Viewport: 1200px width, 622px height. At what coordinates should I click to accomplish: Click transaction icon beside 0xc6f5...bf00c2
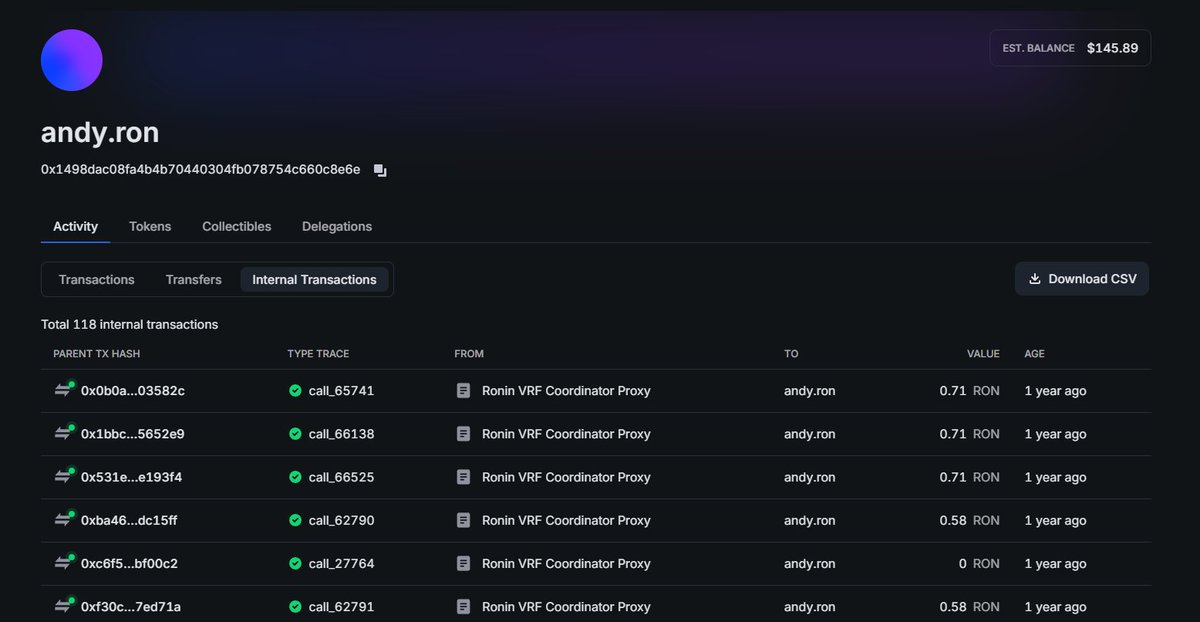pos(65,562)
